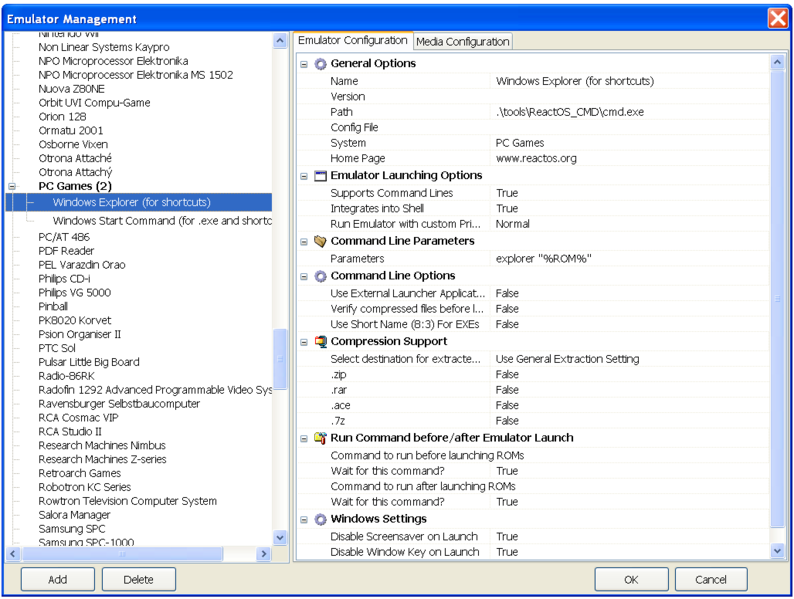Collapse the Command Line Options section
The width and height of the screenshot is (794, 599).
click(304, 276)
